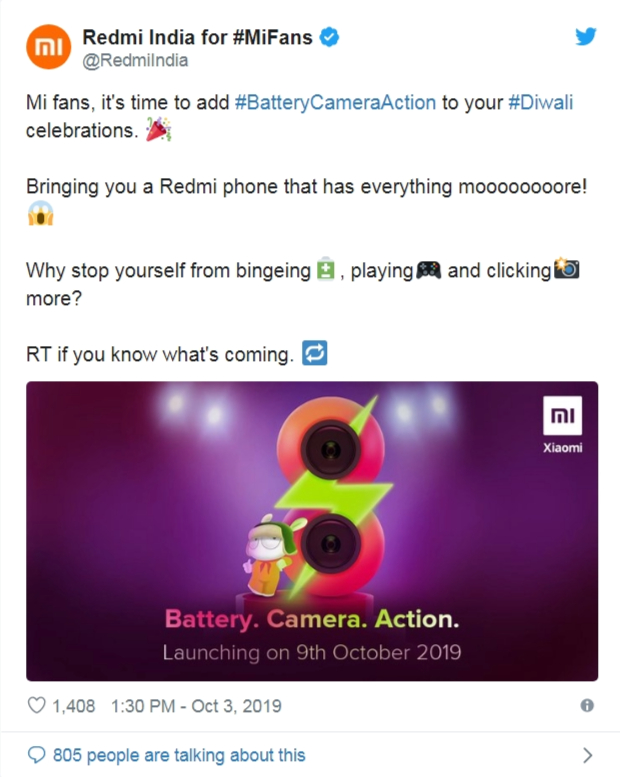Open the #BatteryCameraAction hashtag link
This screenshot has width=620, height=777.
(x=335, y=103)
